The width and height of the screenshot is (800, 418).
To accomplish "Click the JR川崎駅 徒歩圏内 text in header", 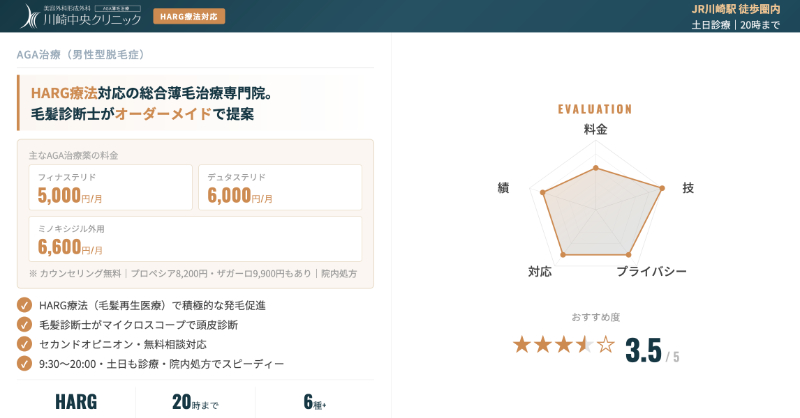I will coord(735,8).
